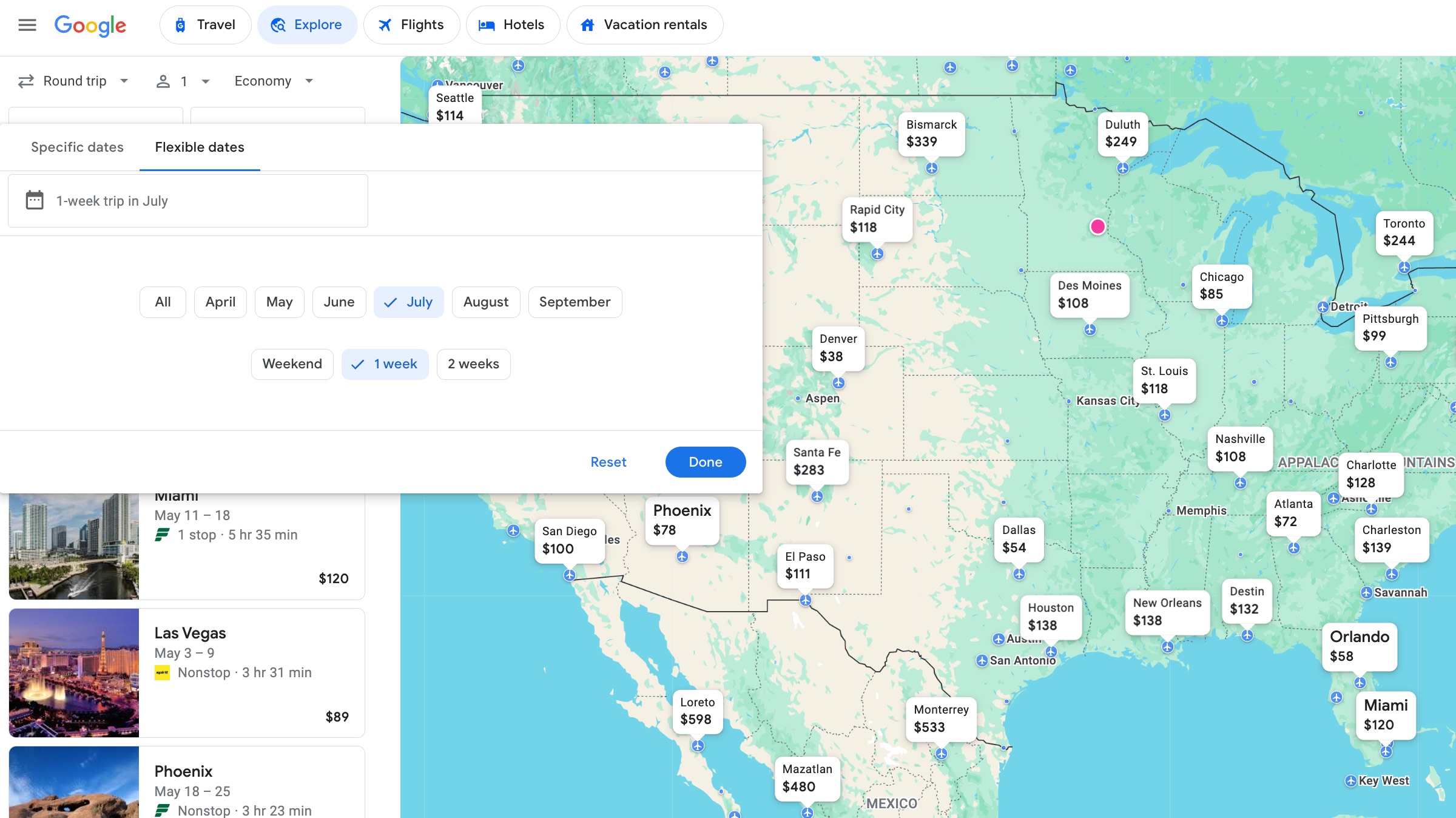Image resolution: width=1456 pixels, height=818 pixels.
Task: Click the round trip swap arrows icon
Action: tap(25, 80)
